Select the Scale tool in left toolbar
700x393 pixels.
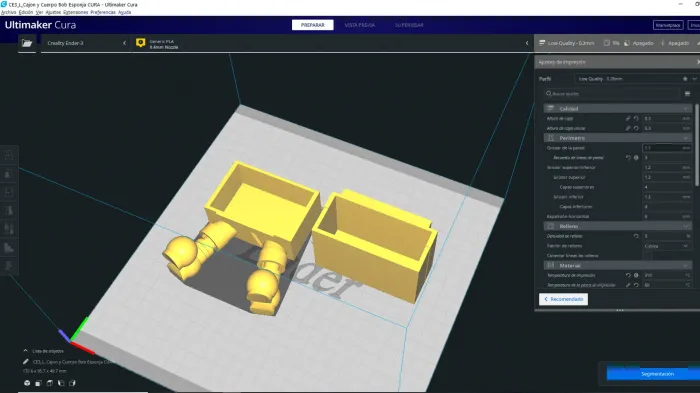pos(9,174)
